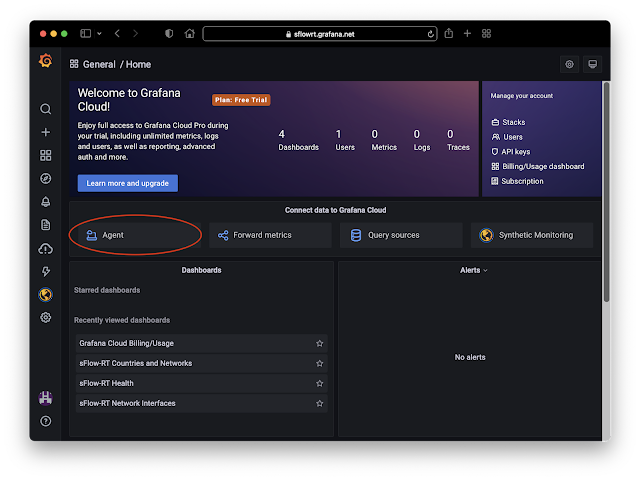Open the browser sidebar dropdown chevron
The image size is (640, 480).
point(99,34)
